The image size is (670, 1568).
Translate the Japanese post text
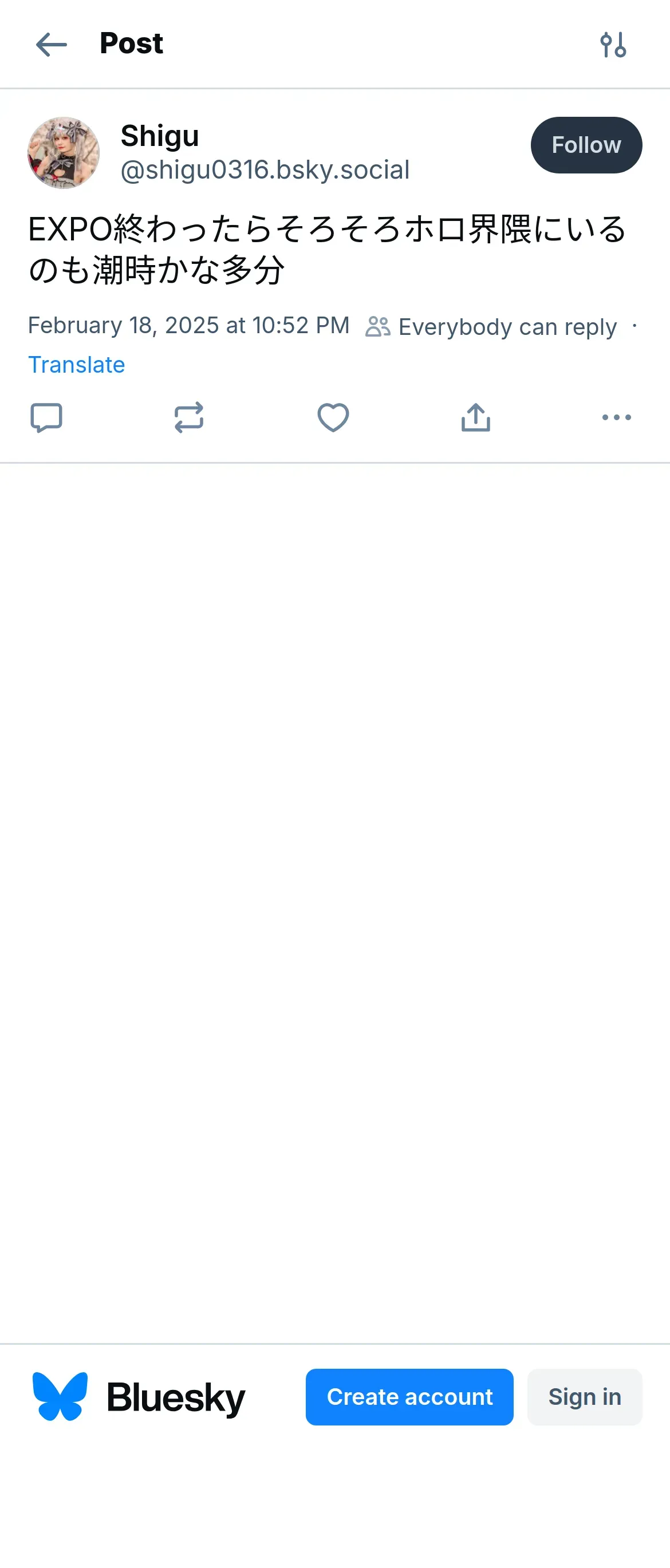(77, 365)
